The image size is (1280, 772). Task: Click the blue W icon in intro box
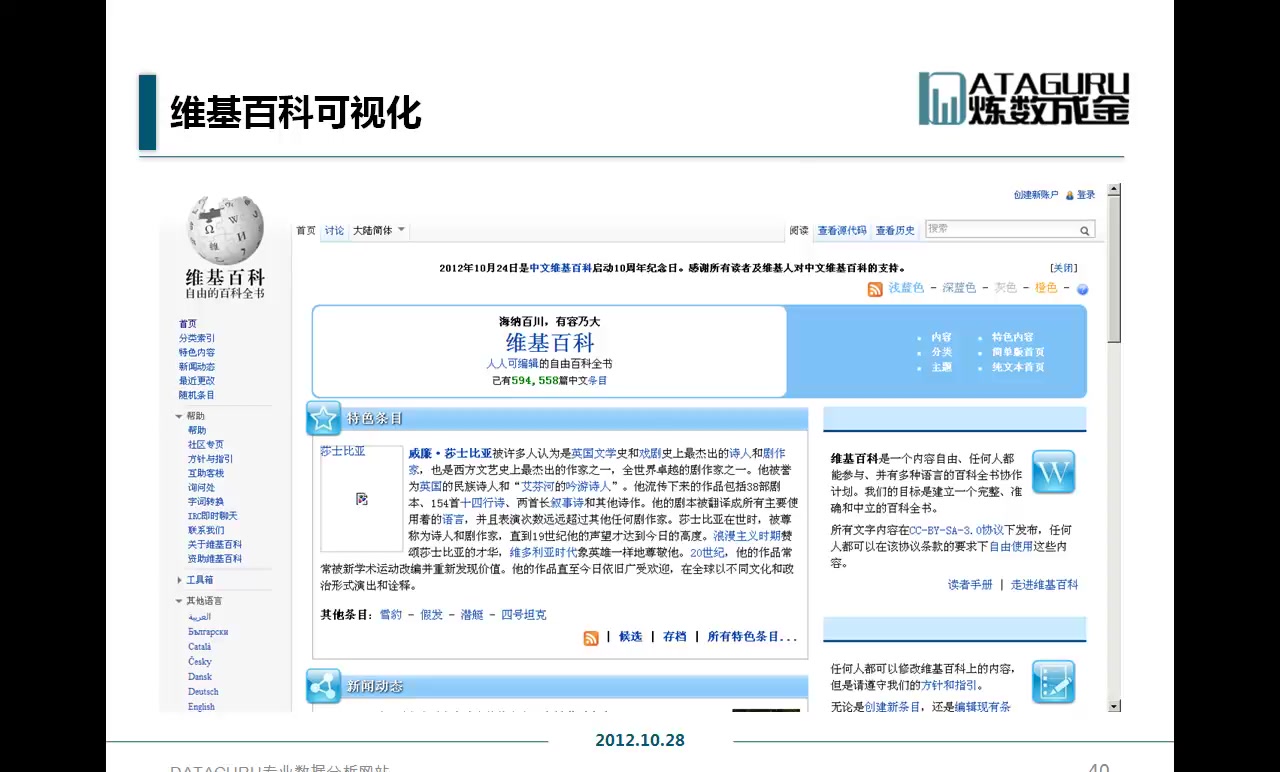[x=1053, y=472]
